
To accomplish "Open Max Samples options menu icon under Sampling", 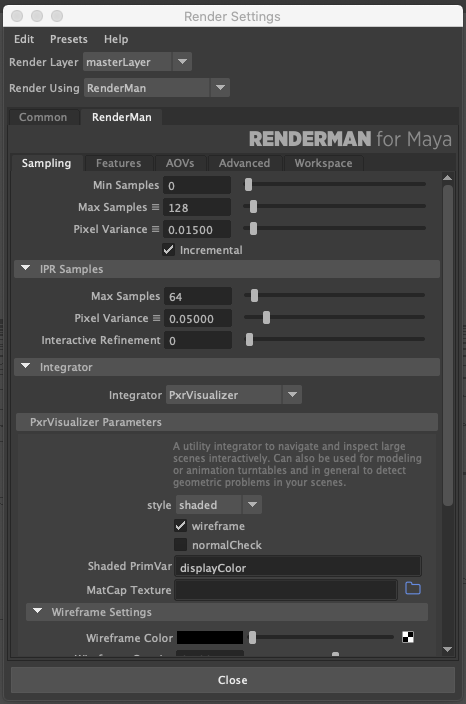I will click(155, 207).
